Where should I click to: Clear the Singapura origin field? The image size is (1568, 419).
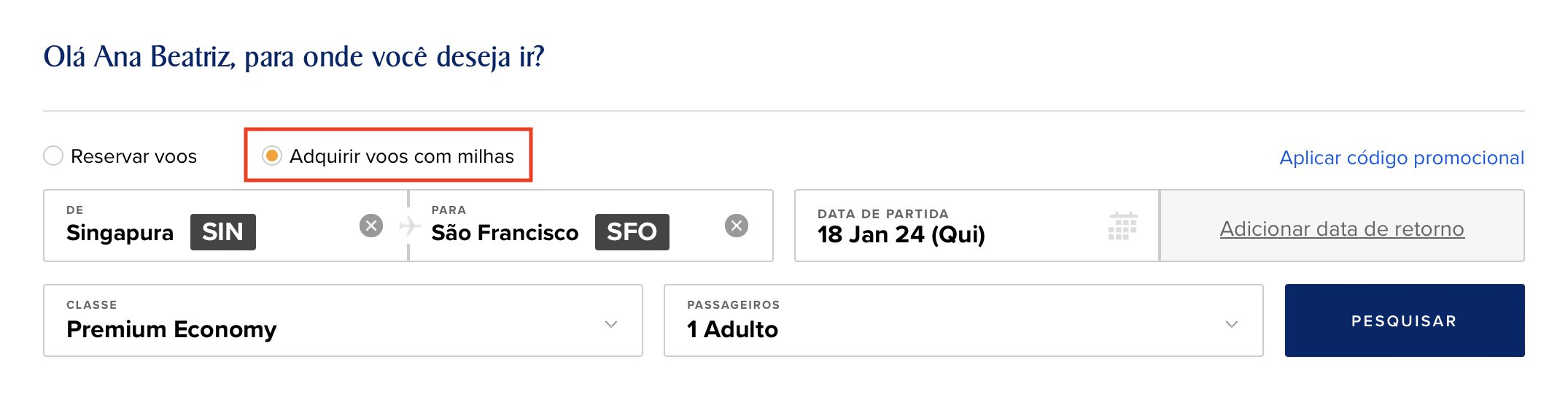pyautogui.click(x=371, y=226)
